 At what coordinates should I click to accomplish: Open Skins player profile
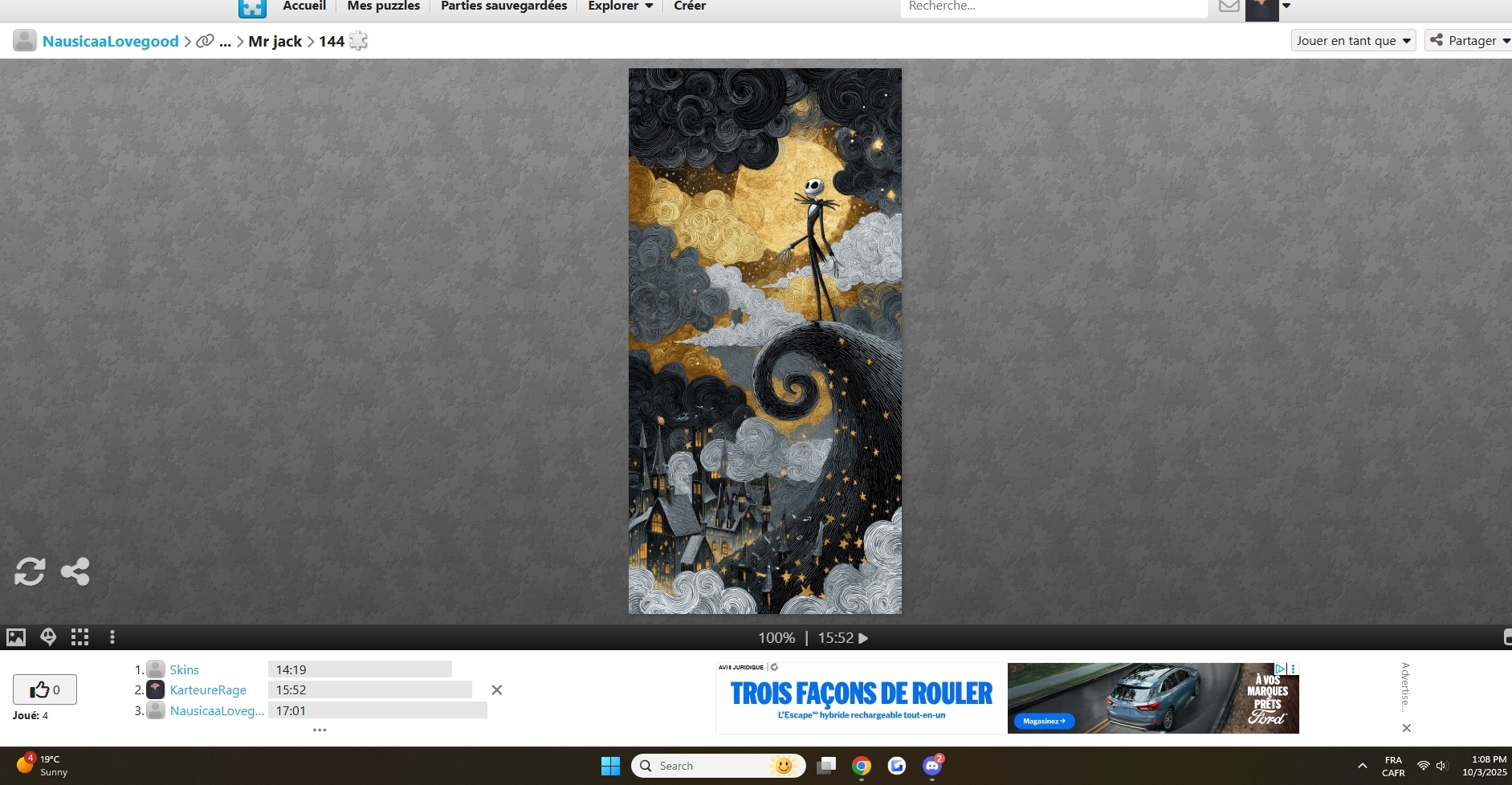[x=185, y=669]
